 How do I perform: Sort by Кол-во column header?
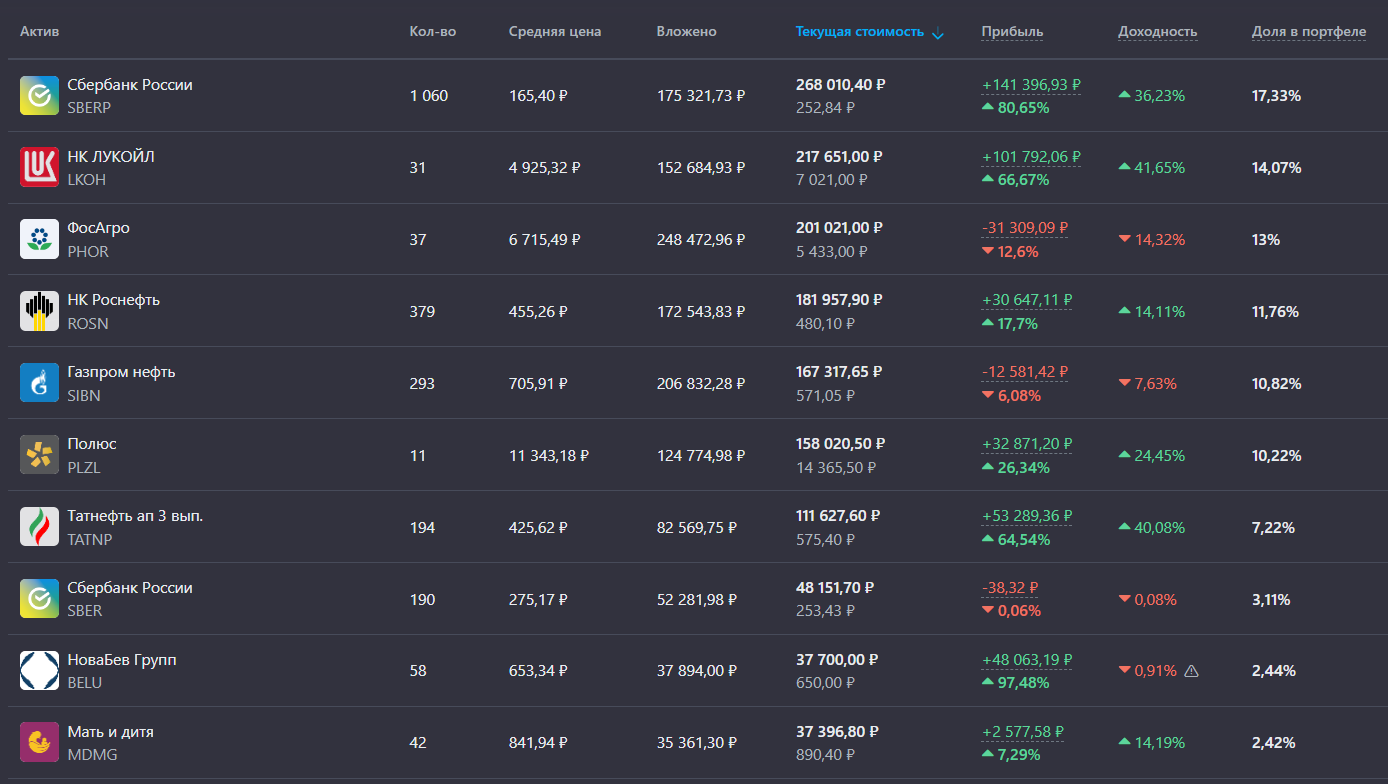tap(433, 32)
